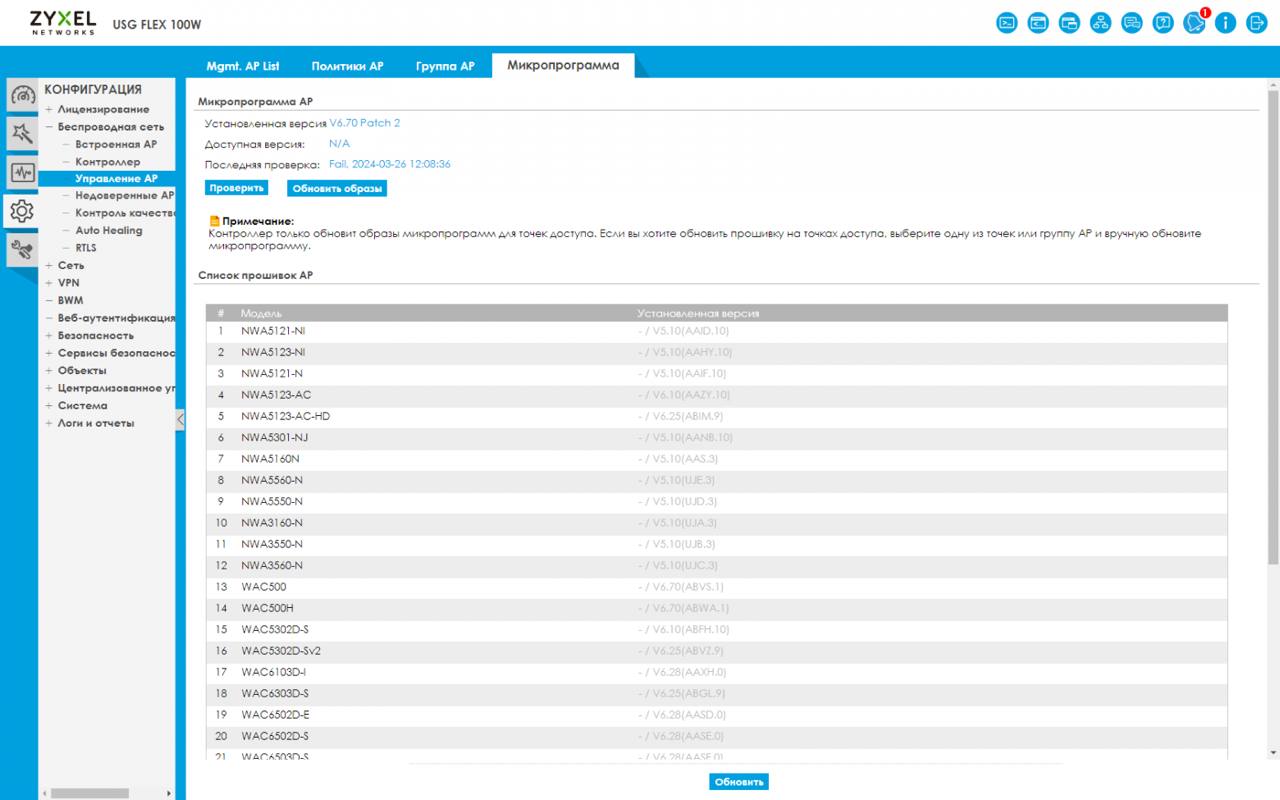Switch to the Политики AP tab
The image size is (1280, 800).
point(347,66)
